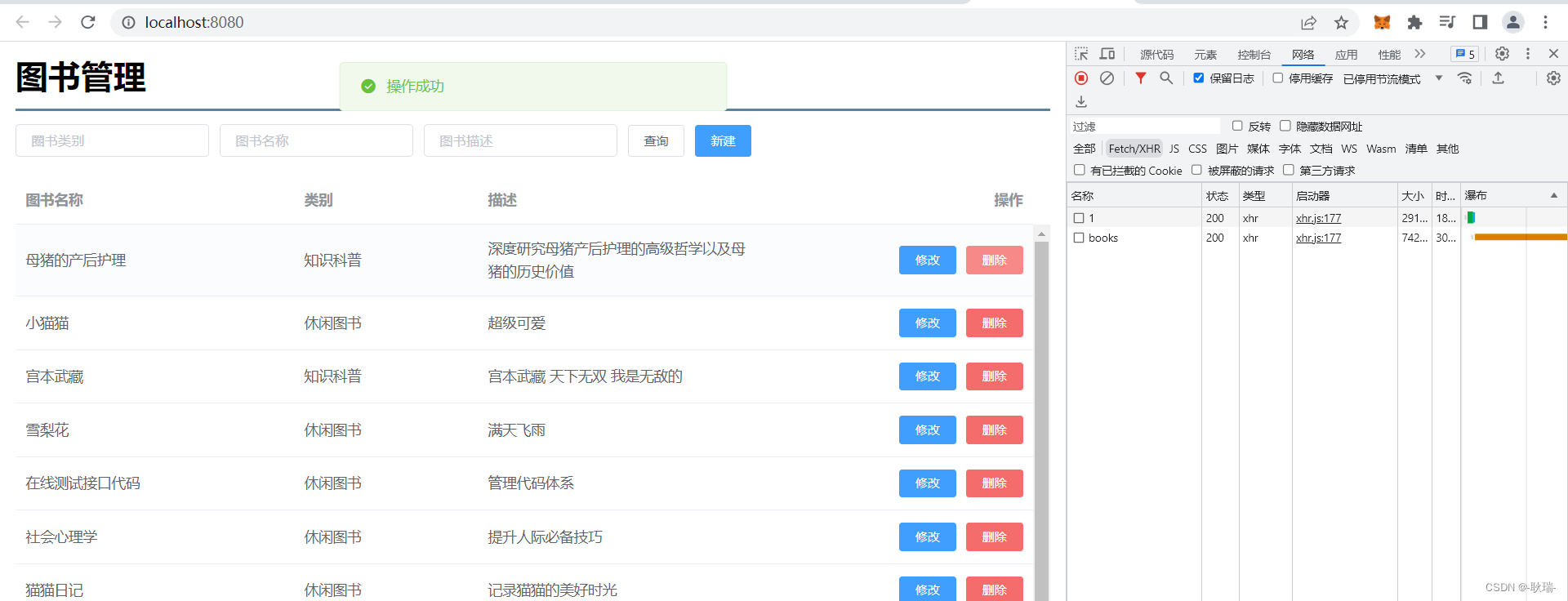Enable the 停用缓存 disable cache checkbox
Screen dimensions: 1568x601
coord(1277,78)
